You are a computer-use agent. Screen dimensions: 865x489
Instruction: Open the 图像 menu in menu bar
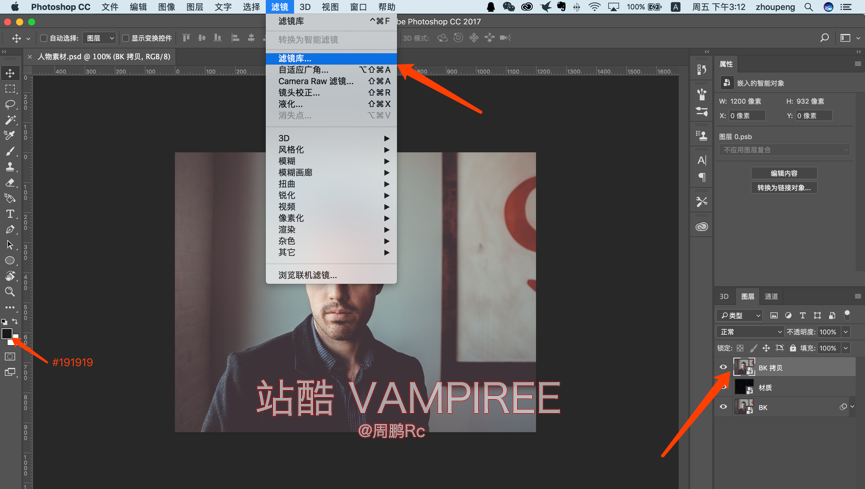167,7
